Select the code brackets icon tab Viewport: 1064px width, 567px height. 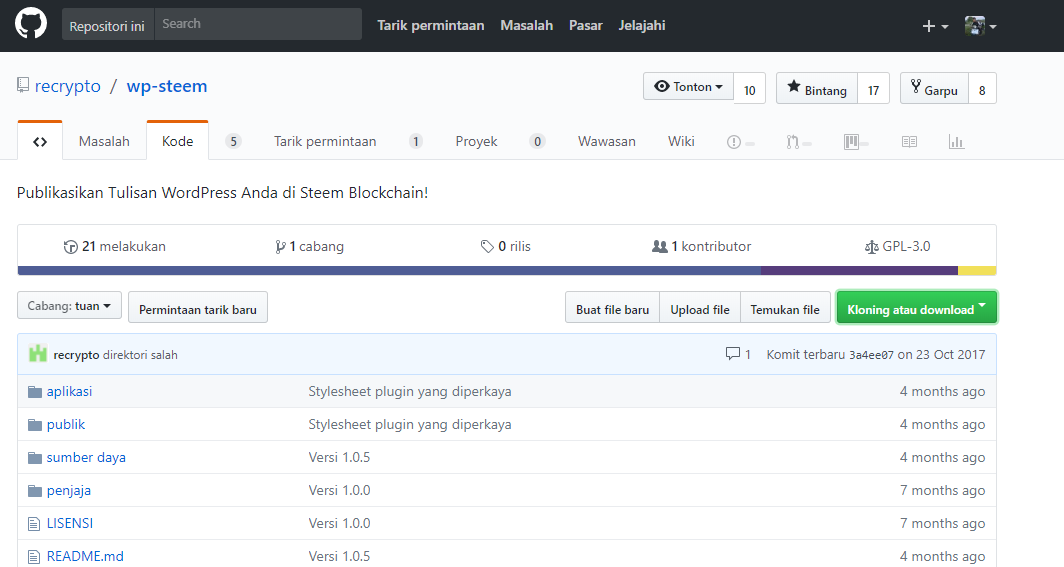(x=40, y=142)
